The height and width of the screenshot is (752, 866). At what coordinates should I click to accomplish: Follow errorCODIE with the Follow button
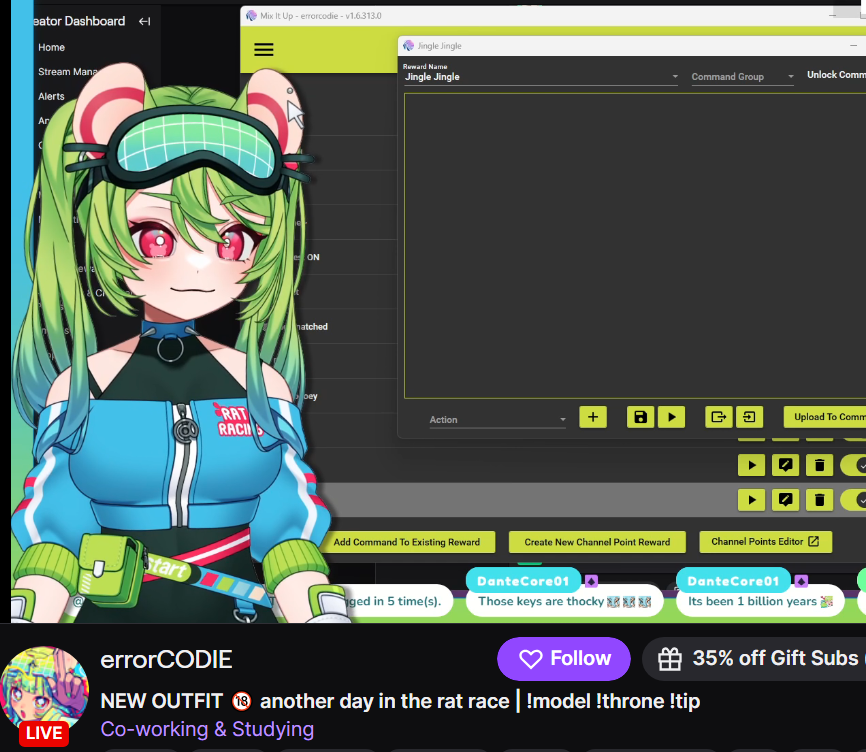click(x=564, y=658)
